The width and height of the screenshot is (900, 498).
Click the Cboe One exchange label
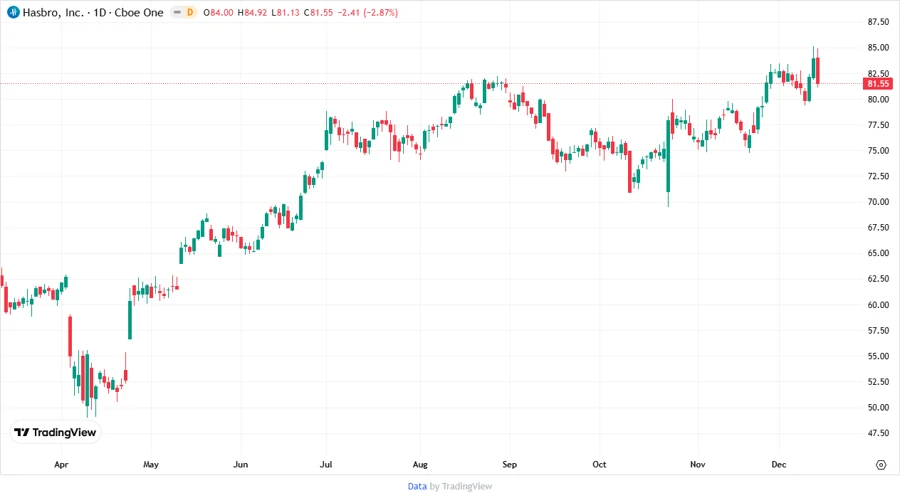pyautogui.click(x=139, y=12)
